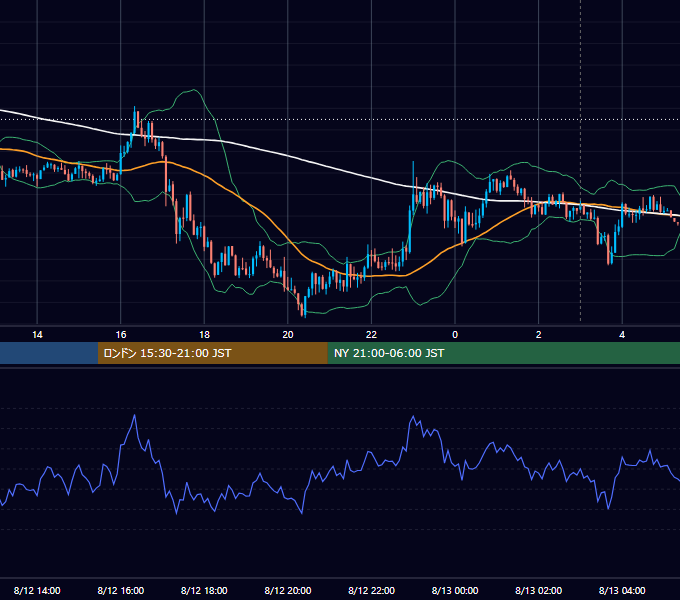
Task: Click hour label 14 on the price chart axis
Action: [37, 335]
